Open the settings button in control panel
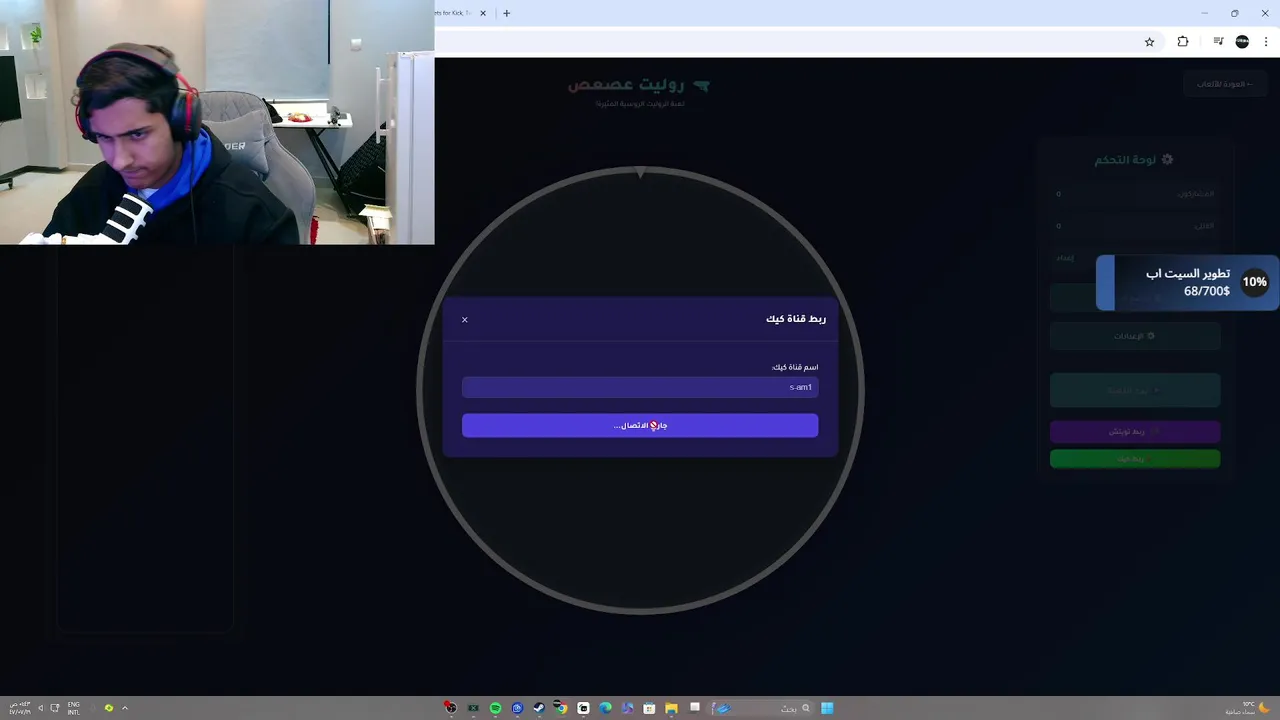The width and height of the screenshot is (1280, 720). click(x=1135, y=336)
